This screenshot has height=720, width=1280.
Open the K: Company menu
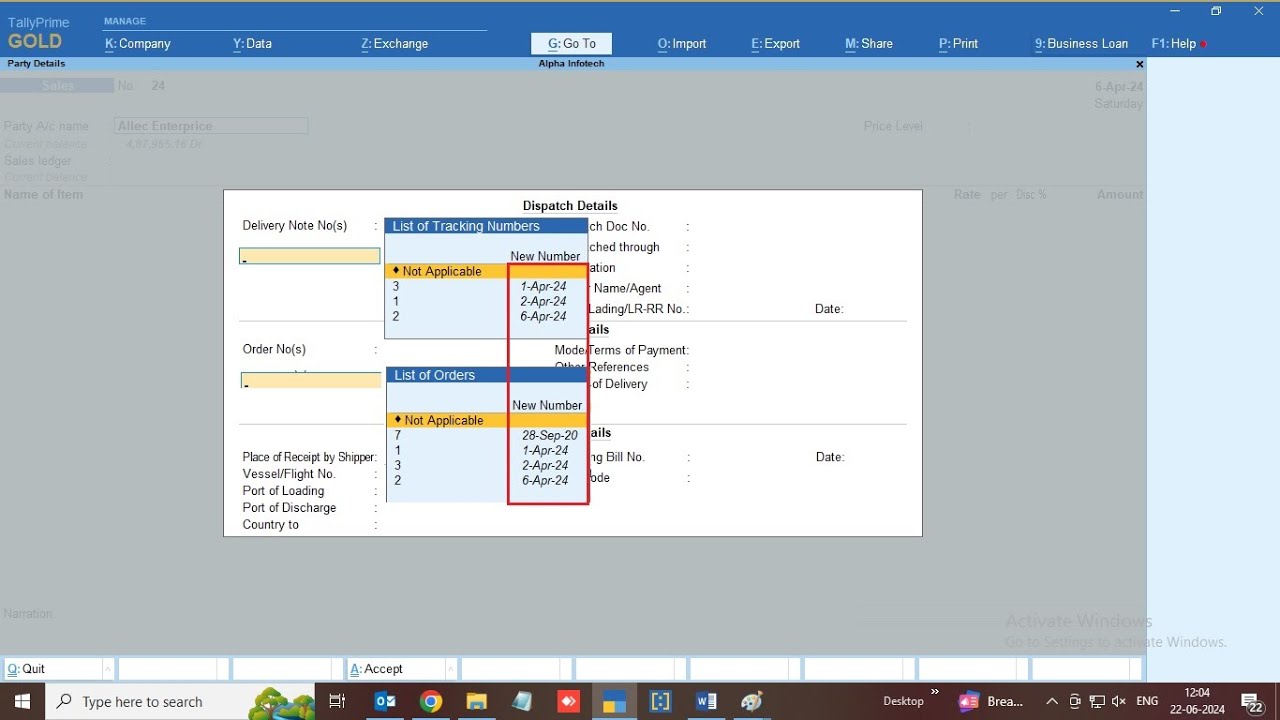pyautogui.click(x=138, y=44)
